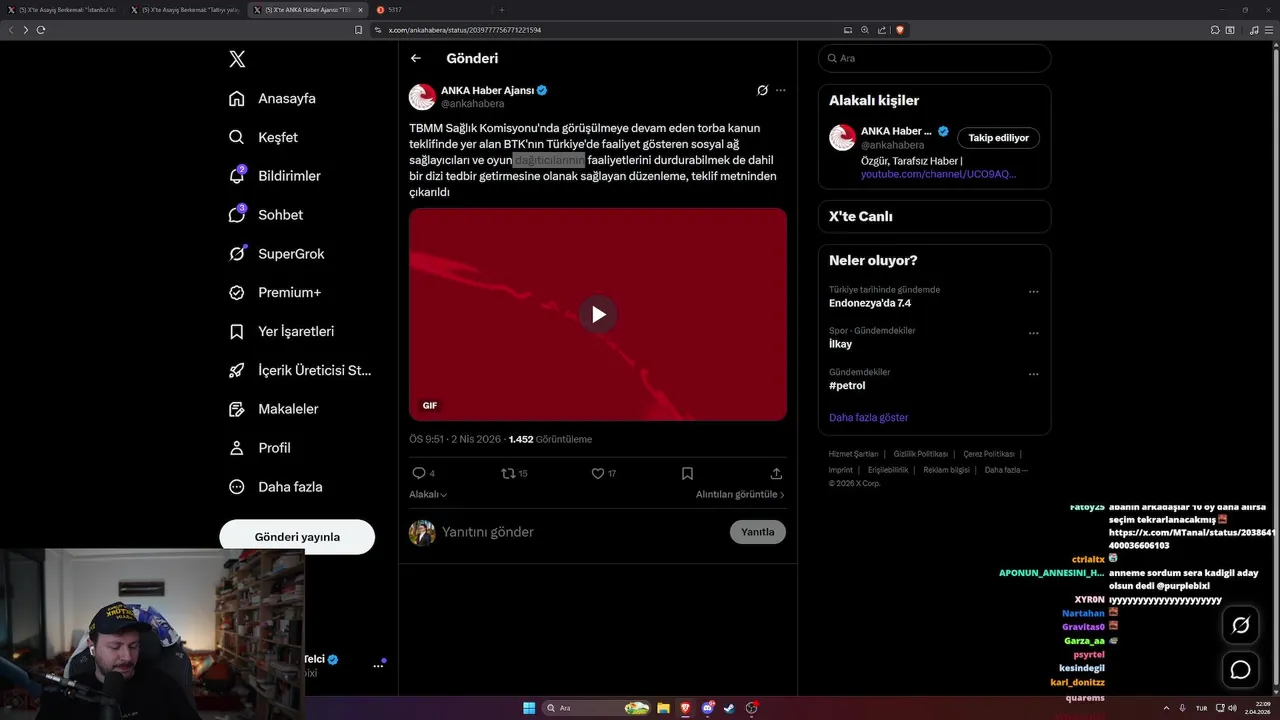Open #petrol trending topic
Viewport: 1280px width, 720px height.
(x=847, y=385)
